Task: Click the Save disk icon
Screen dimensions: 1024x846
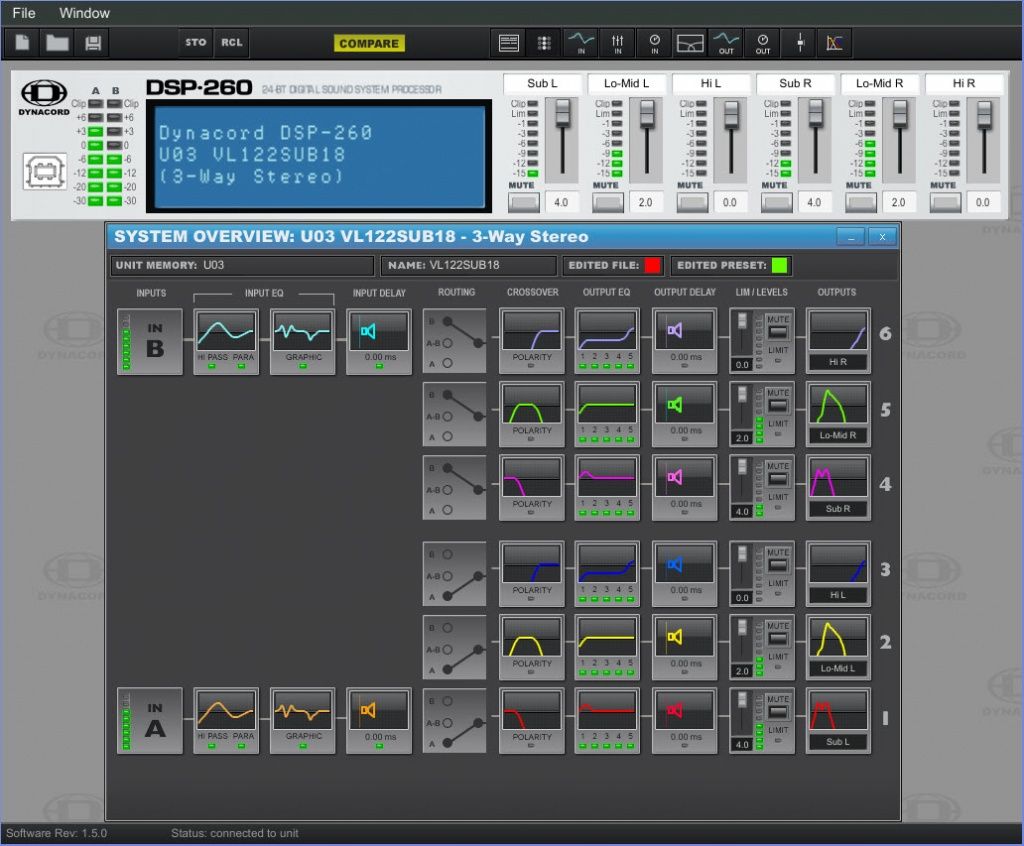Action: click(x=93, y=43)
